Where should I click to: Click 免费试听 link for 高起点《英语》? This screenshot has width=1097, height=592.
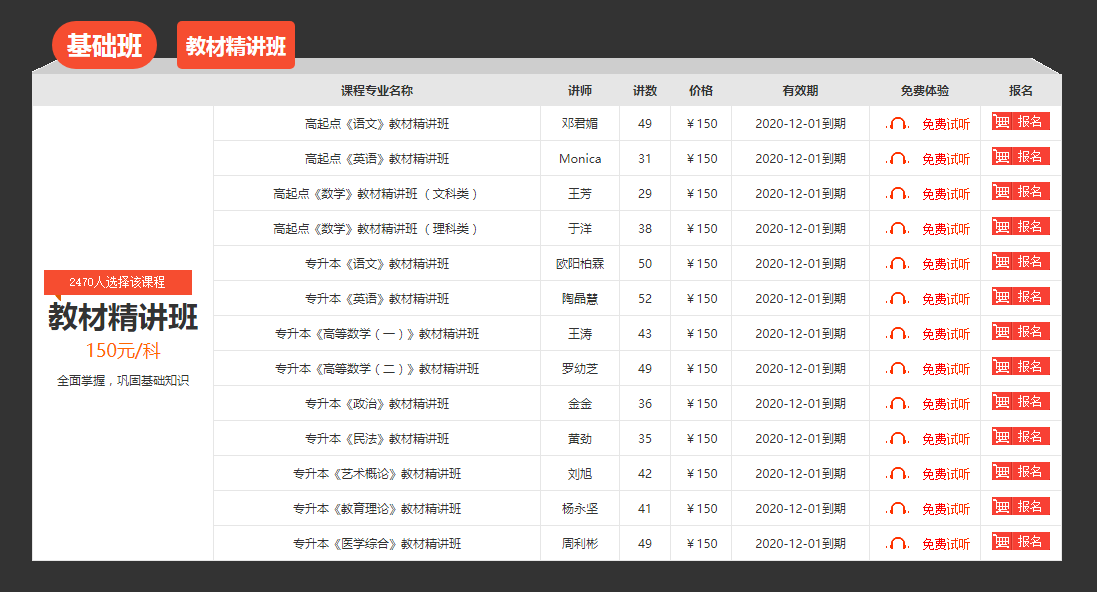click(946, 159)
